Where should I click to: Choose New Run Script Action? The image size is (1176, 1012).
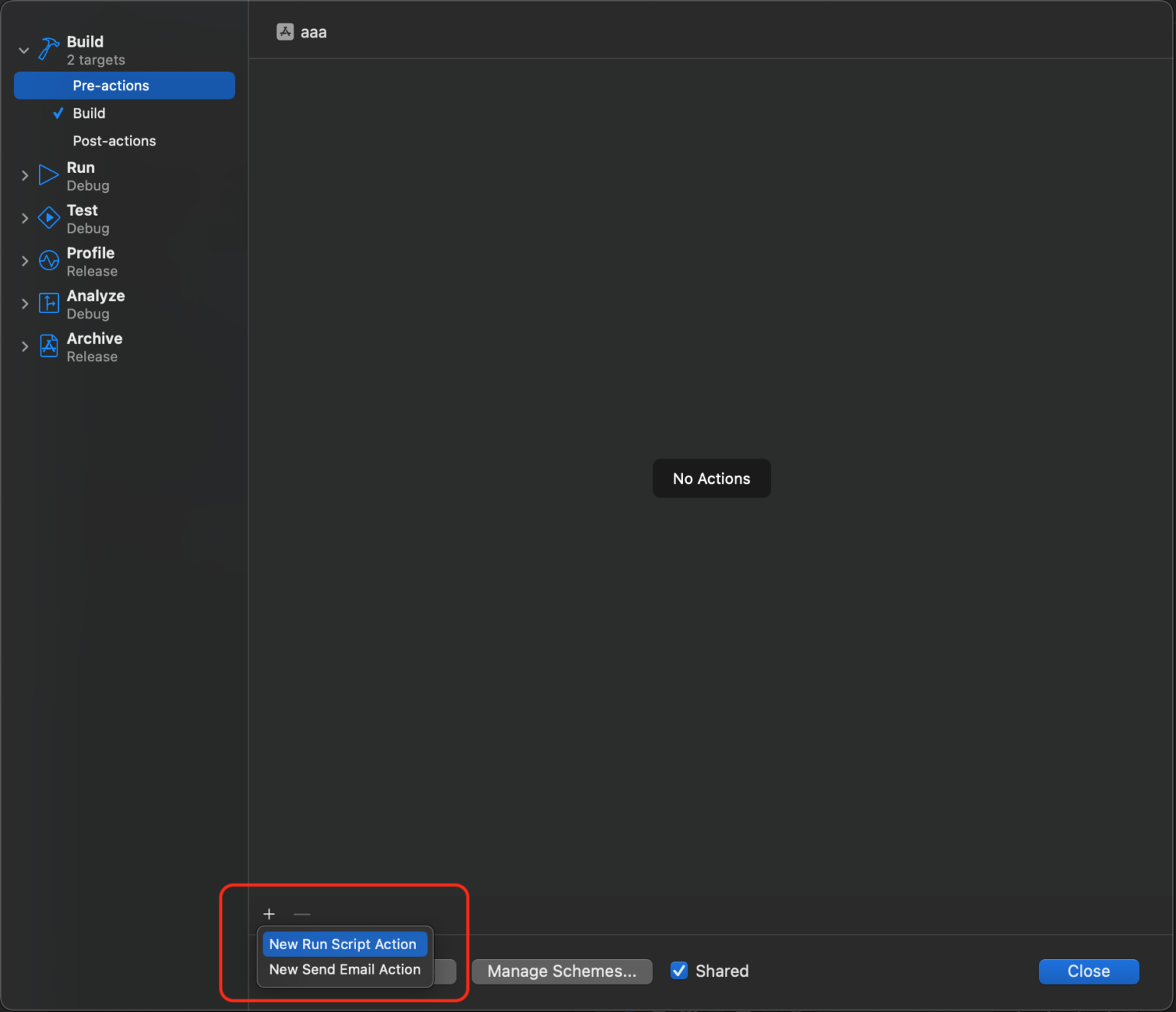pyautogui.click(x=343, y=945)
